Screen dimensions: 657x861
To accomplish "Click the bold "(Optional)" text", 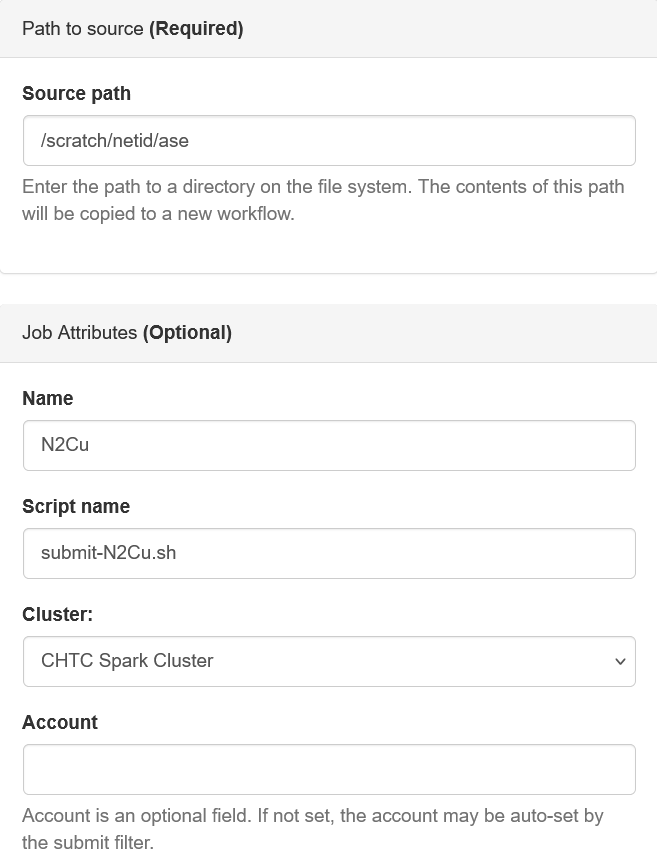I will tap(187, 333).
